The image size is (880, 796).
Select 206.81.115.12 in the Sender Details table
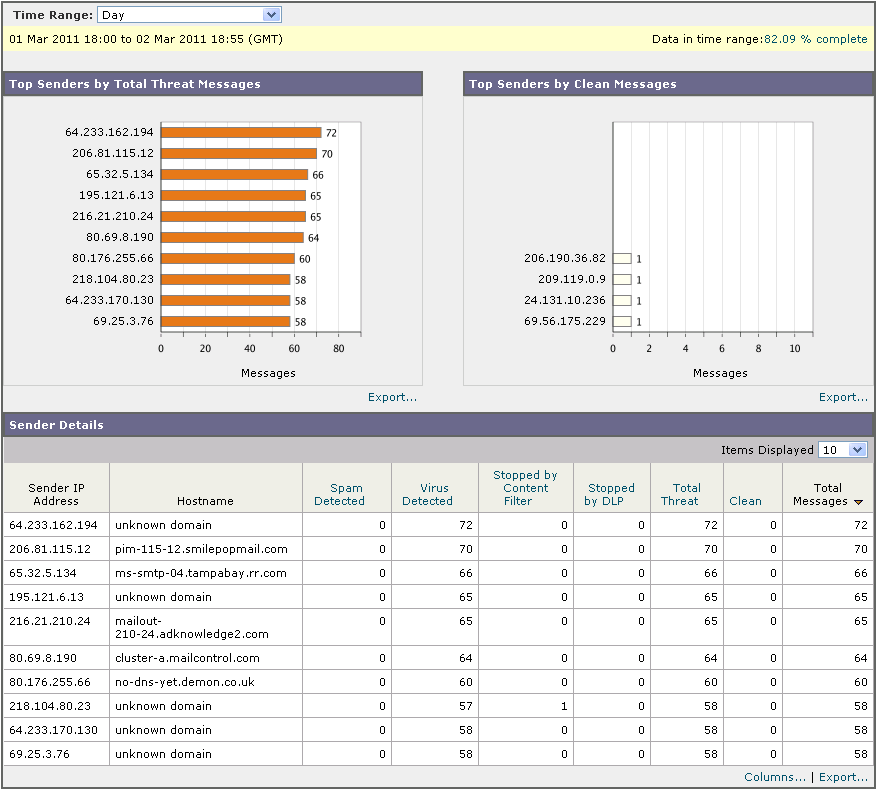point(50,550)
